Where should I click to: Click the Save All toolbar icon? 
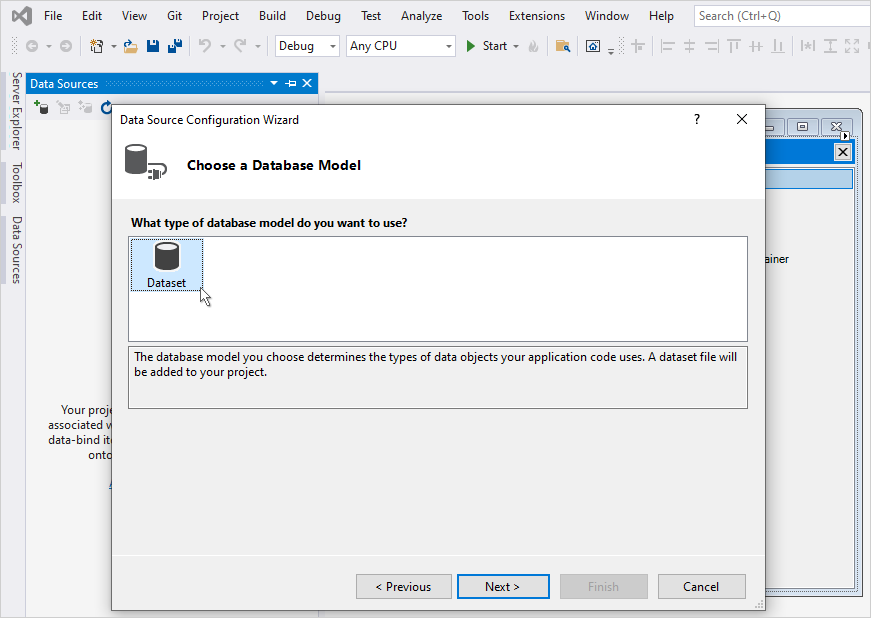coord(174,46)
